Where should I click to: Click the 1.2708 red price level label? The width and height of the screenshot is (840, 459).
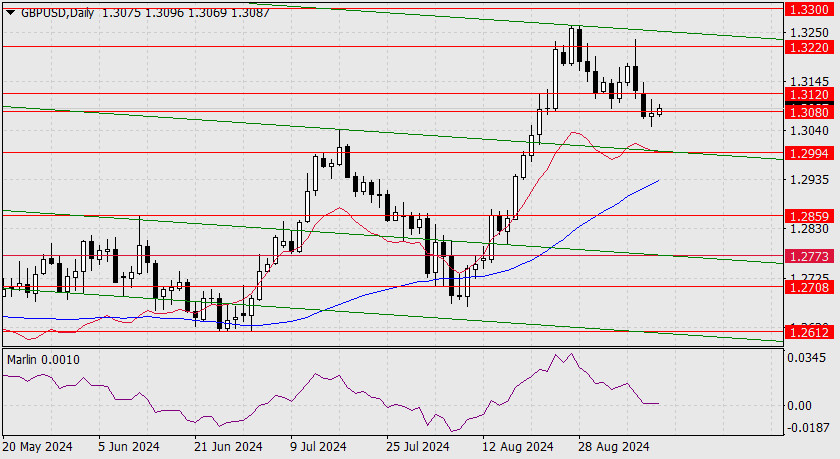click(x=809, y=288)
